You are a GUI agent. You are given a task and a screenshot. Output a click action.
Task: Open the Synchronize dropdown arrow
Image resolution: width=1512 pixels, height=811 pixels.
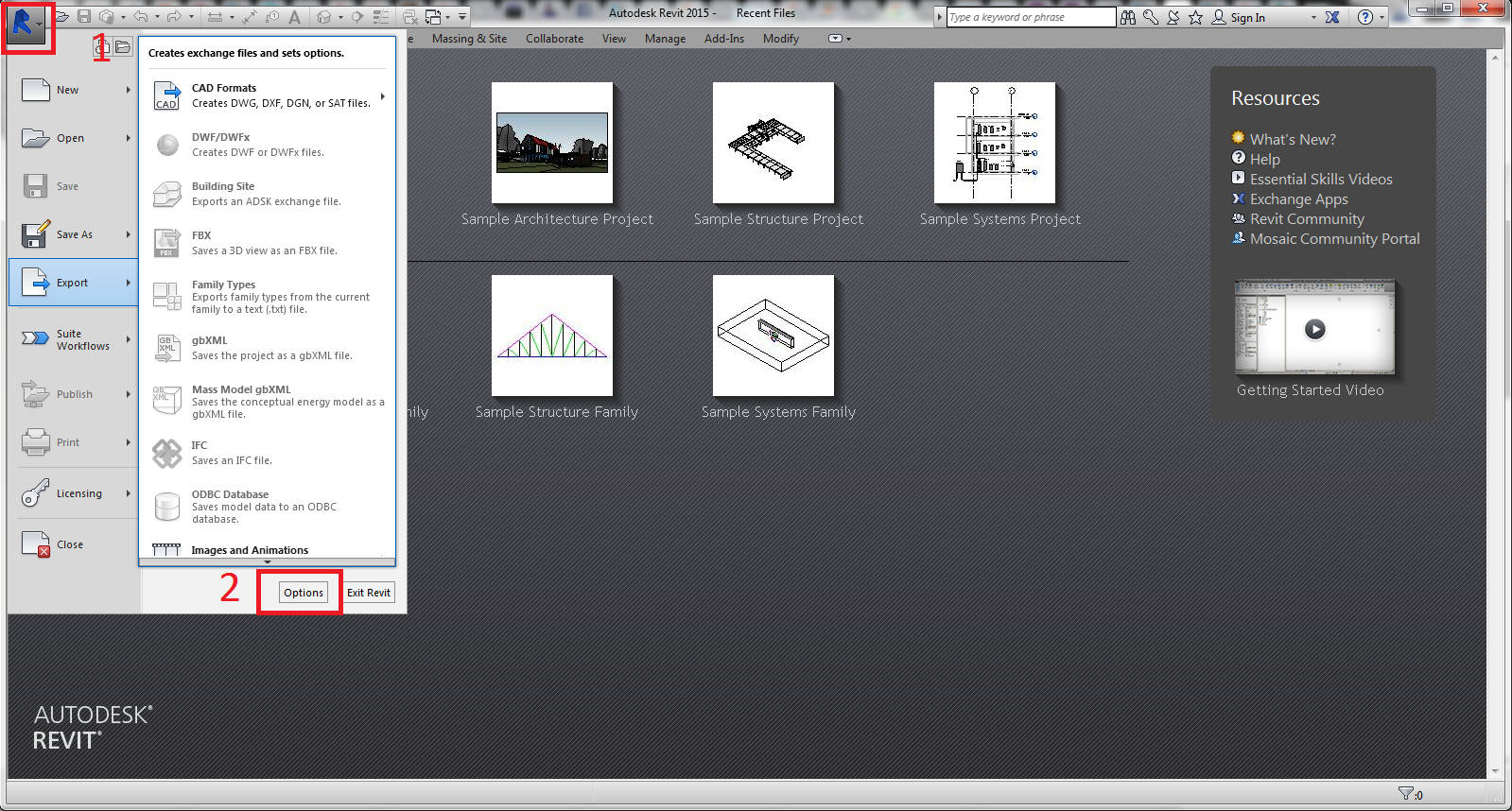click(x=123, y=17)
